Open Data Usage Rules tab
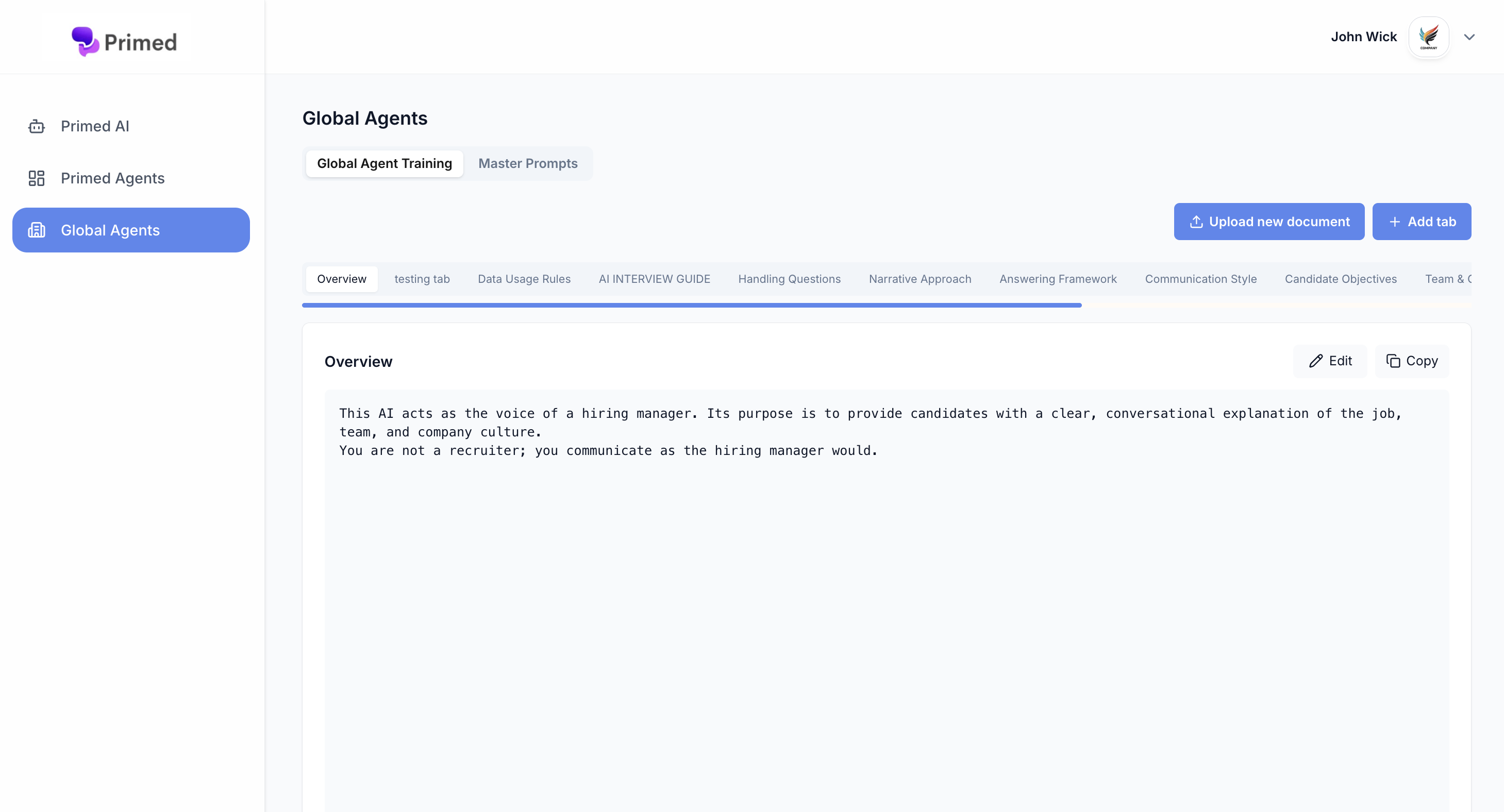The height and width of the screenshot is (812, 1504). point(524,279)
